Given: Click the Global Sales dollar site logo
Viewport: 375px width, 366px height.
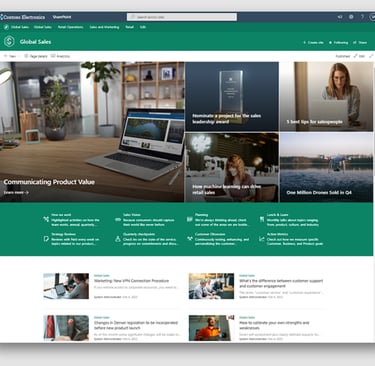Looking at the screenshot, I should point(9,42).
